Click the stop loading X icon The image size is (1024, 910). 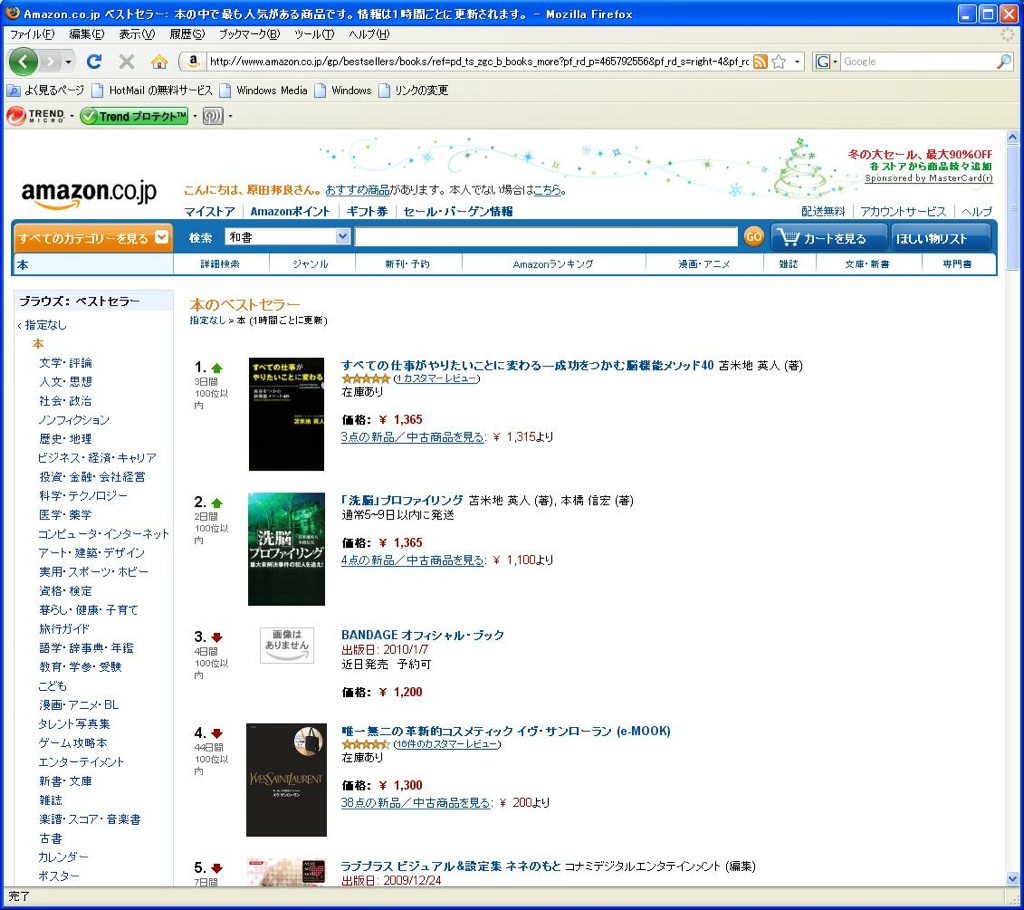pyautogui.click(x=127, y=61)
